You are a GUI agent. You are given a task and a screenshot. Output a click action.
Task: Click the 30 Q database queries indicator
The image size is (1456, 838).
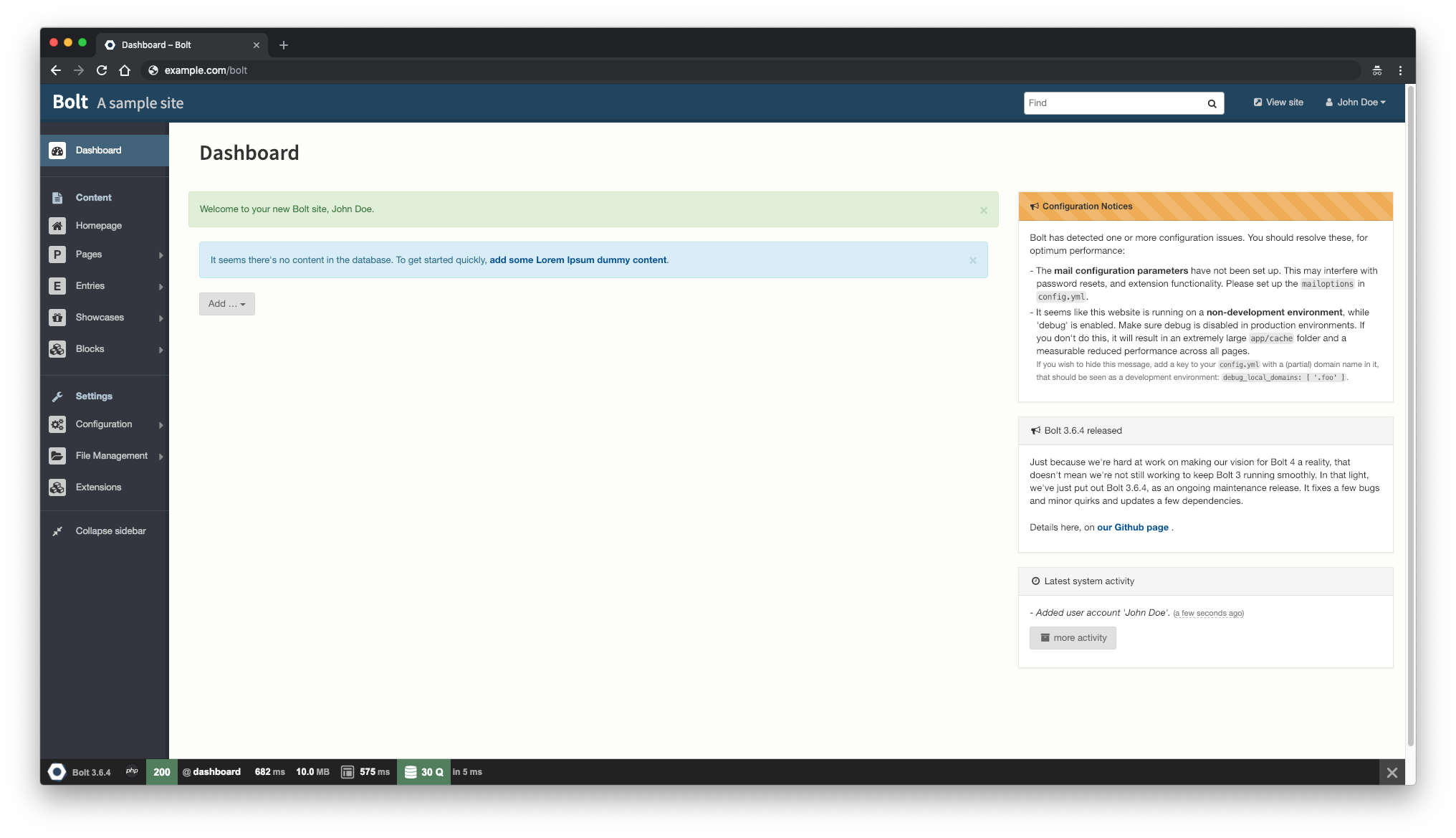coord(423,772)
